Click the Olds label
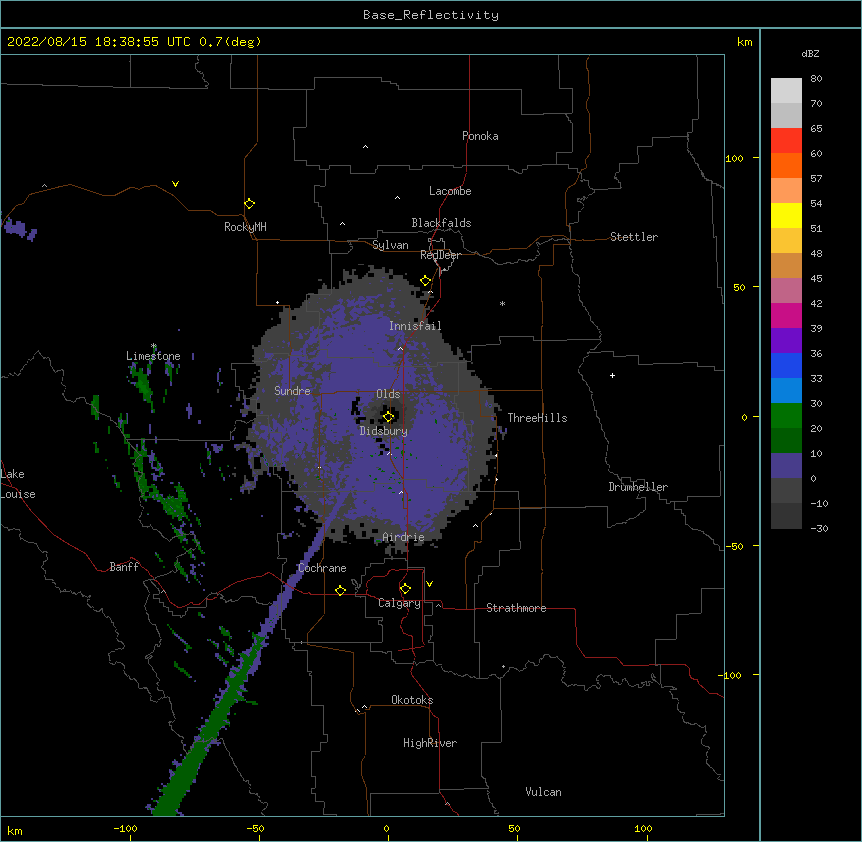862x842 pixels. [388, 394]
